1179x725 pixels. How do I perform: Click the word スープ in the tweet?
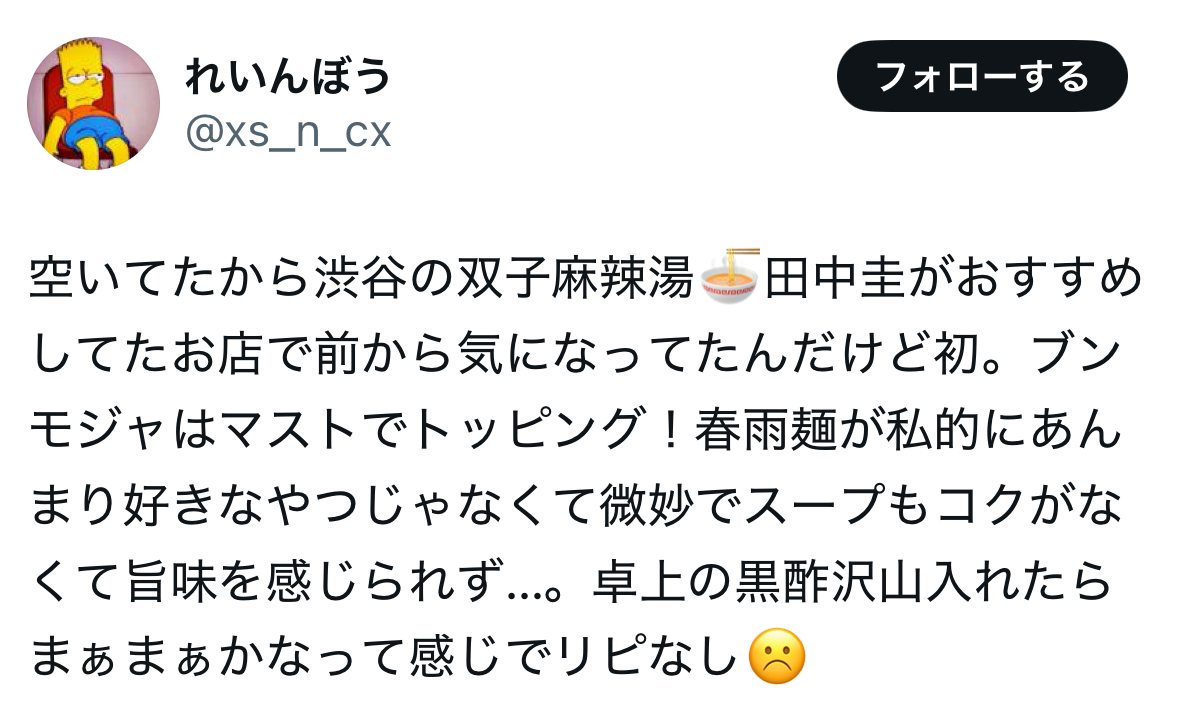[814, 505]
